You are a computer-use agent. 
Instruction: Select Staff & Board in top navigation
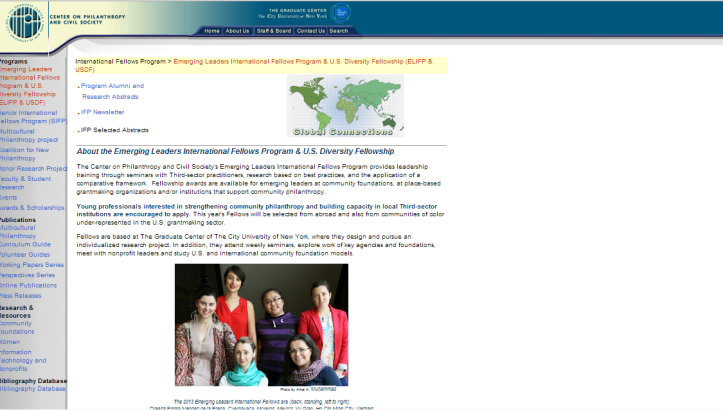coord(273,31)
